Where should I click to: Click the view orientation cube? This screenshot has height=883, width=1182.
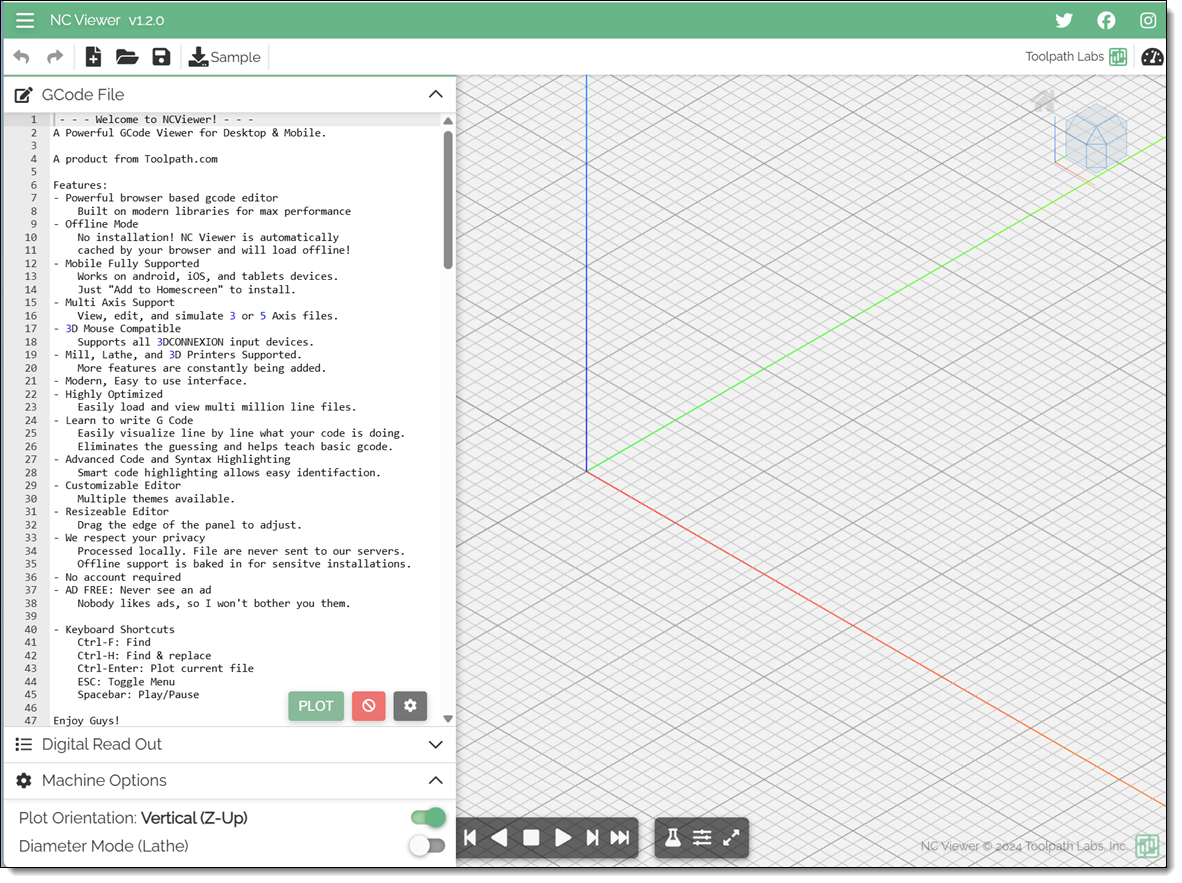point(1095,138)
